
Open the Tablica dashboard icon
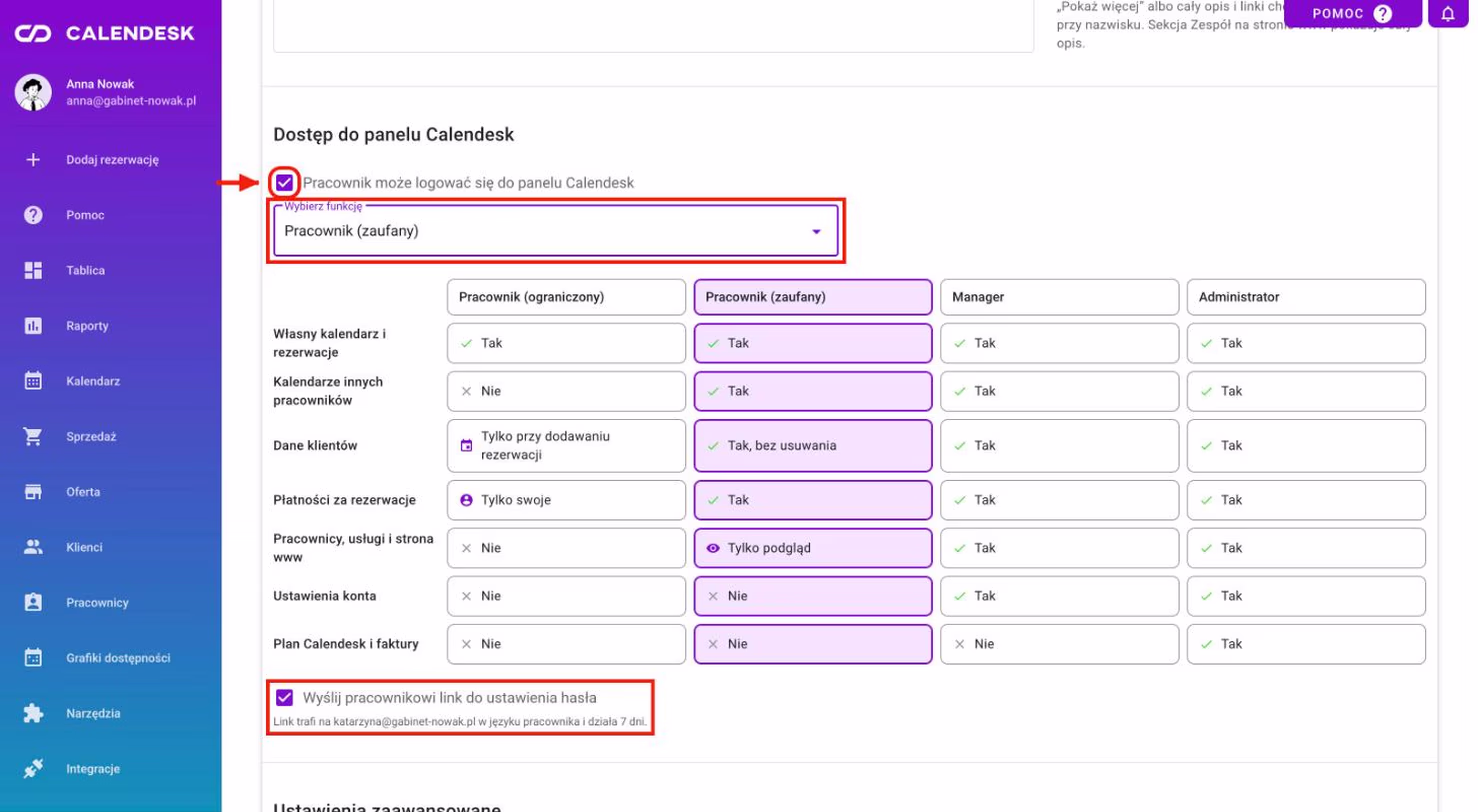tap(33, 270)
